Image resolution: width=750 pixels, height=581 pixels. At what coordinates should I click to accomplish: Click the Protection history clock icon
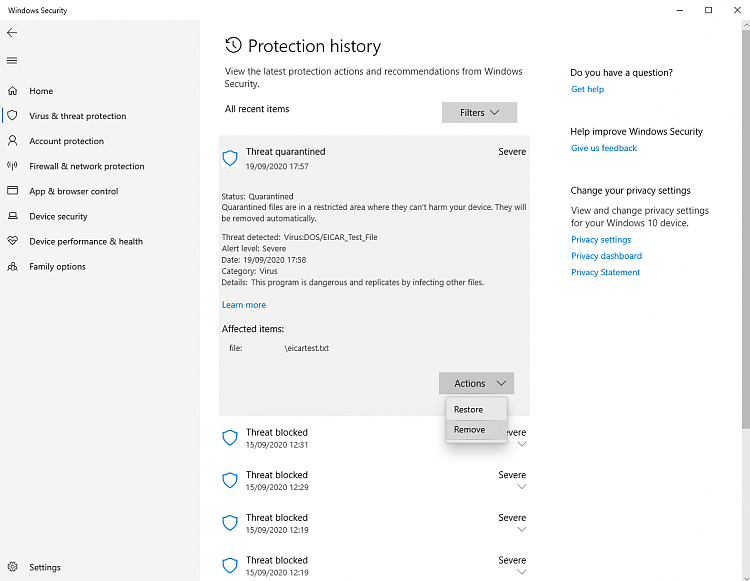coord(233,45)
